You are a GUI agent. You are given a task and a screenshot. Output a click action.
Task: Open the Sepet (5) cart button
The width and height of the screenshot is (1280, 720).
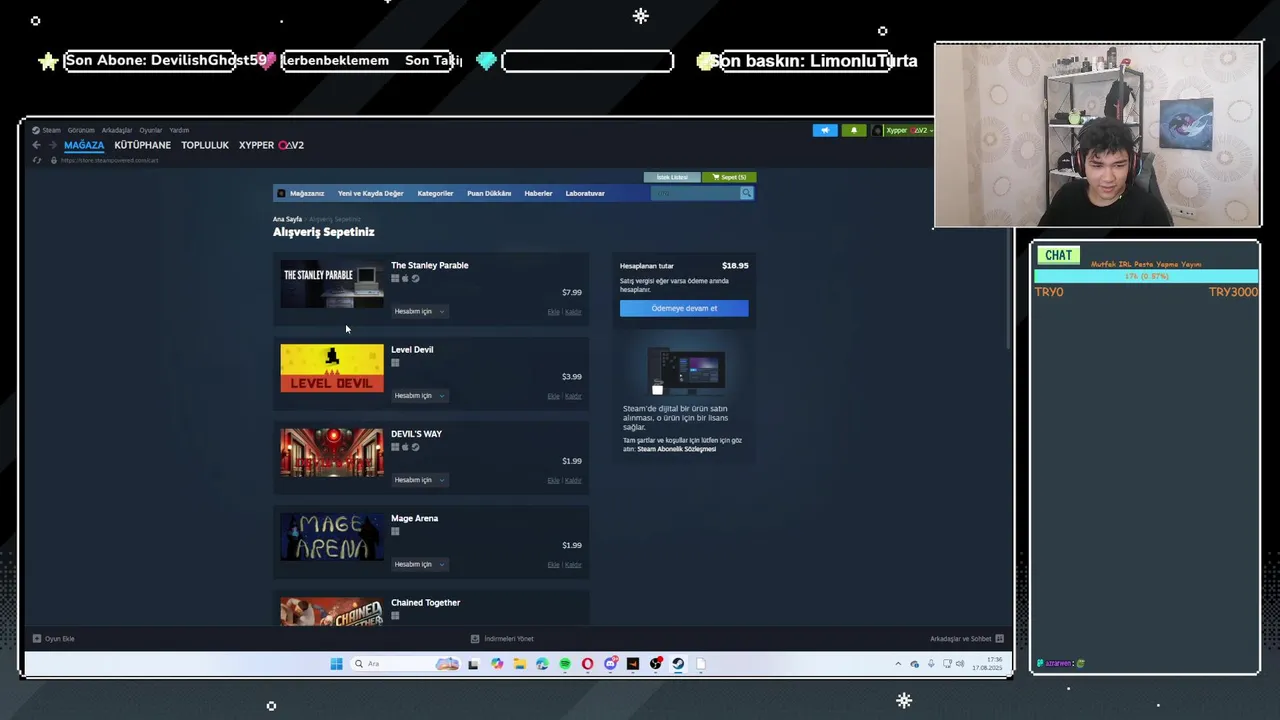[729, 177]
